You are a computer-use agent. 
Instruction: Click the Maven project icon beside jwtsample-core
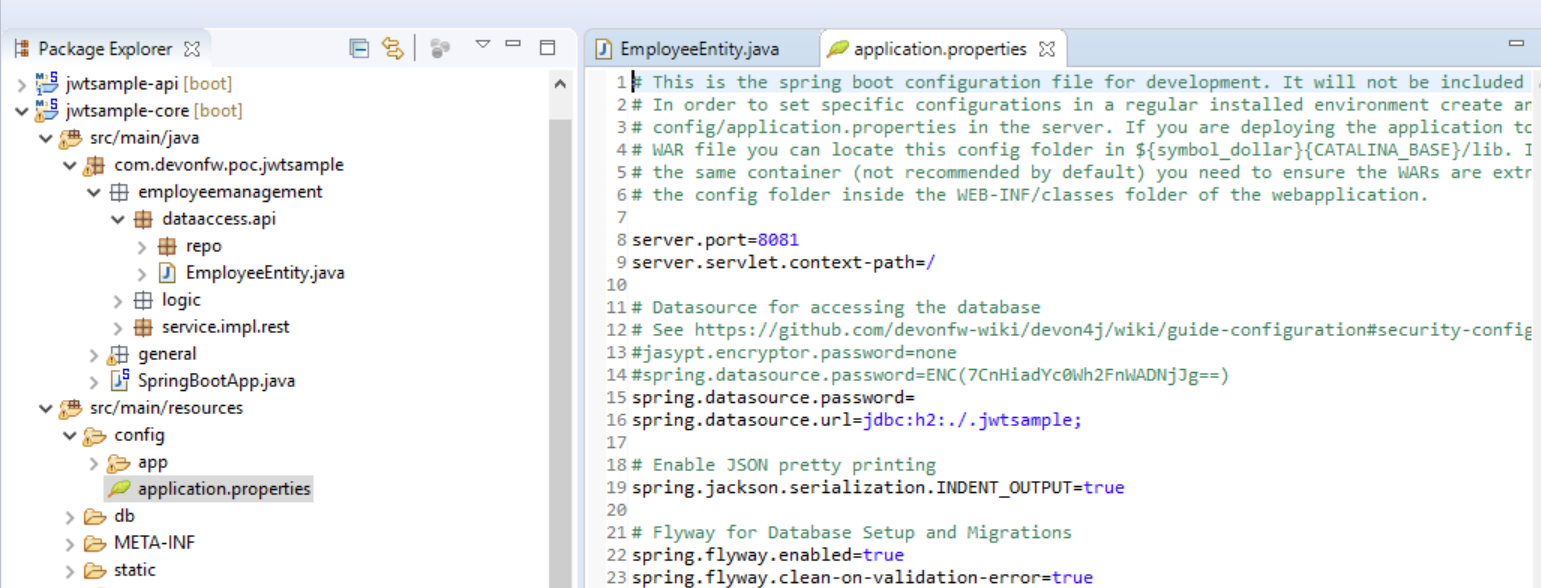(x=46, y=110)
